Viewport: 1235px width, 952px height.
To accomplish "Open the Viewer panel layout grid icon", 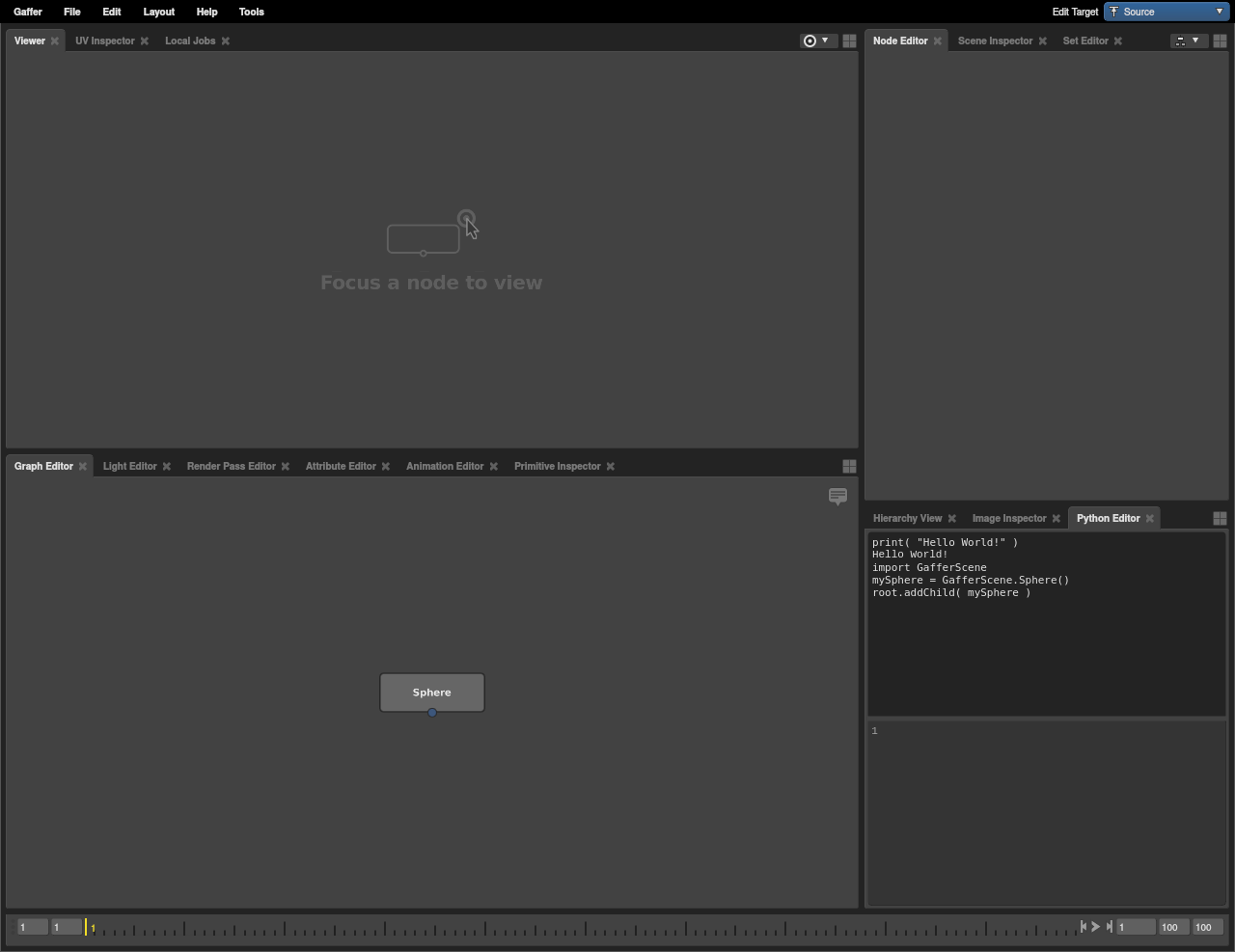I will click(x=849, y=41).
